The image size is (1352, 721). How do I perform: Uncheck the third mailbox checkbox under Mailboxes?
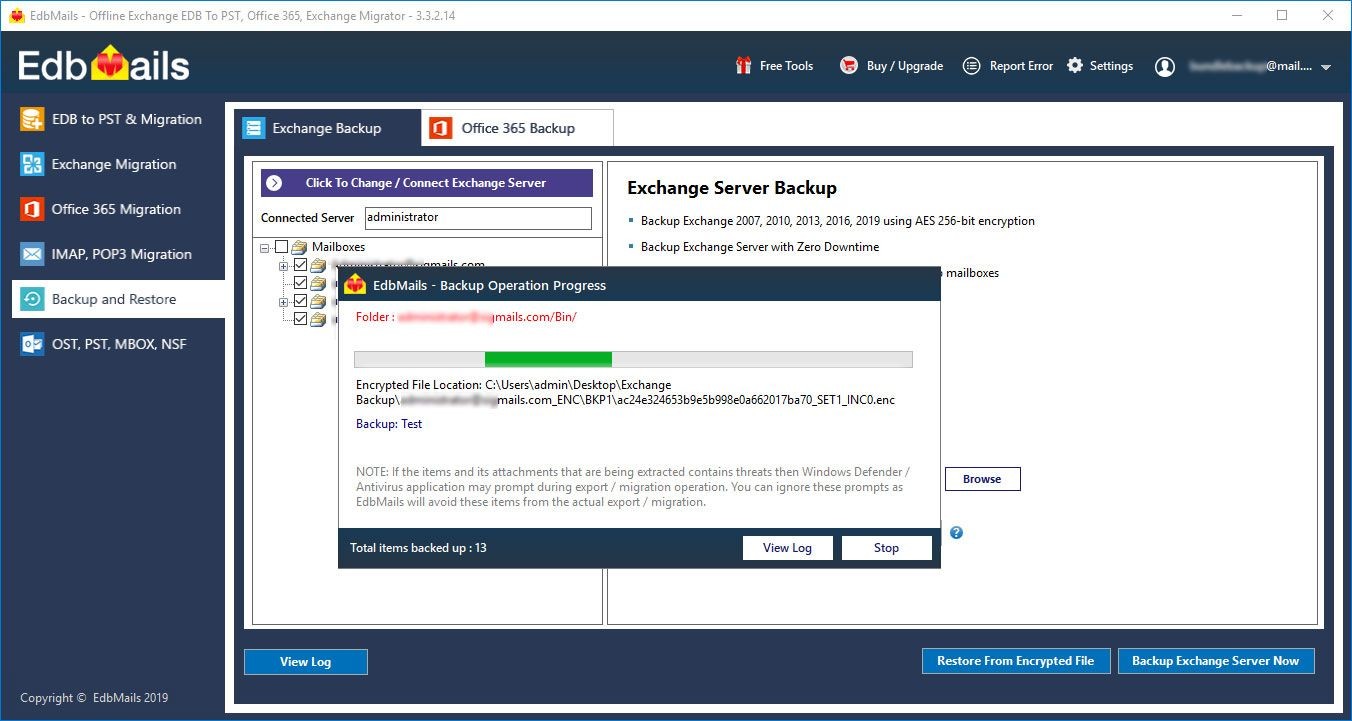click(x=300, y=301)
